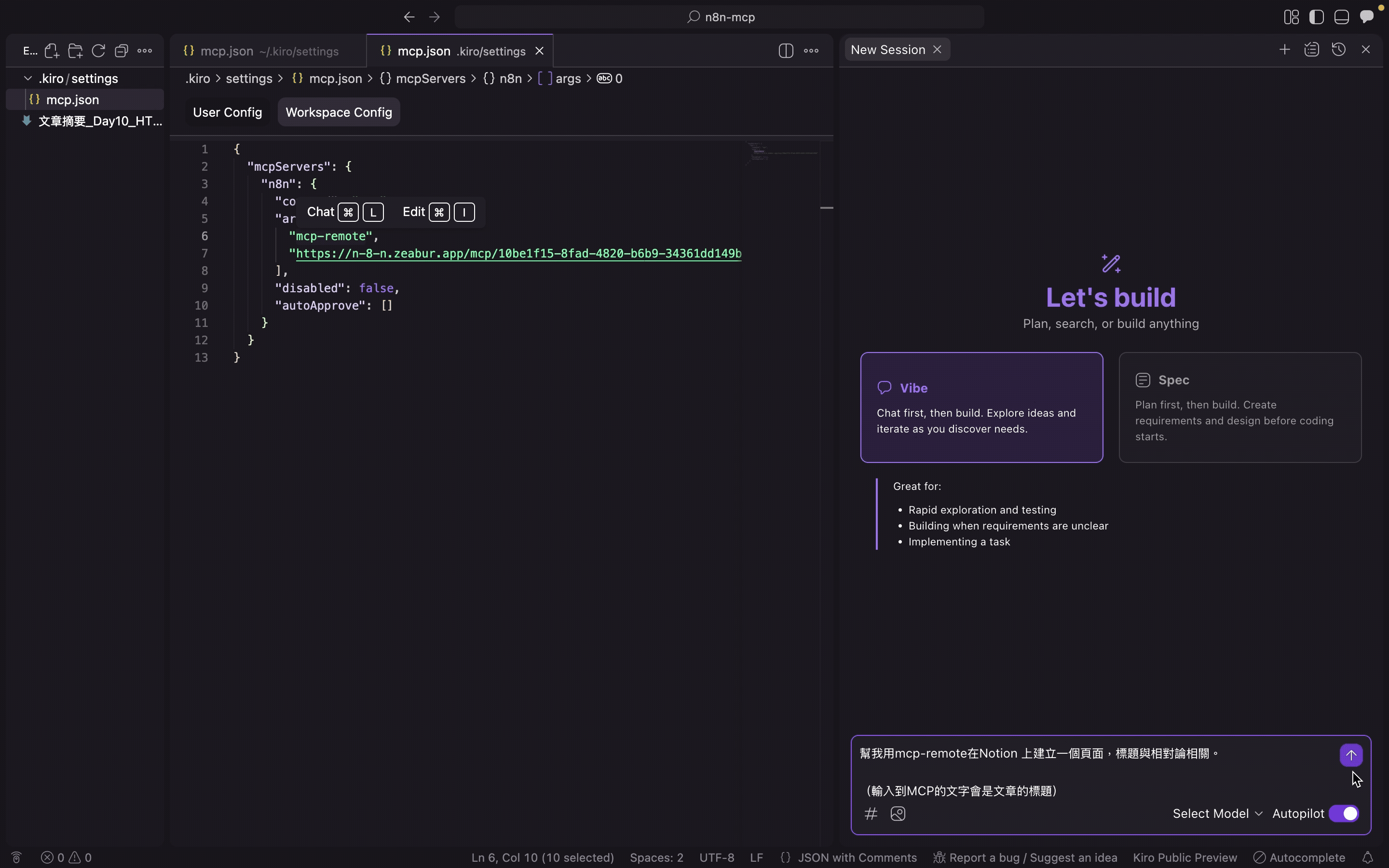Click the remote connection status icon

click(16, 858)
